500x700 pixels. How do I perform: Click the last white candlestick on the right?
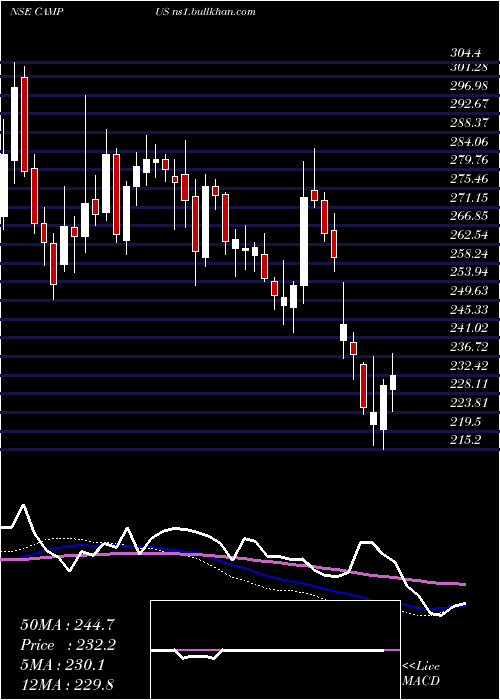(x=393, y=383)
